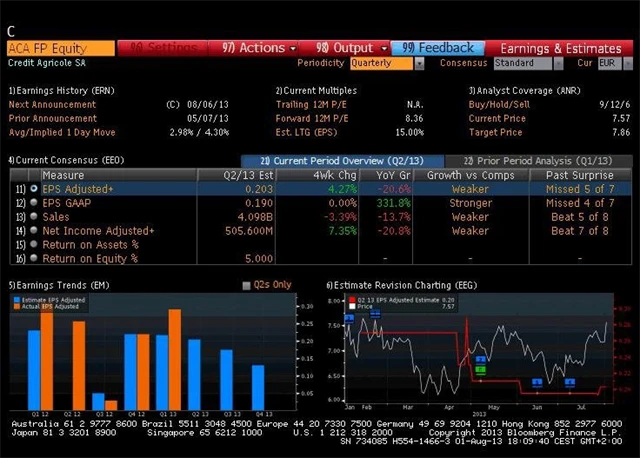
Task: Open 2) Current Multiples link
Action: tap(316, 91)
